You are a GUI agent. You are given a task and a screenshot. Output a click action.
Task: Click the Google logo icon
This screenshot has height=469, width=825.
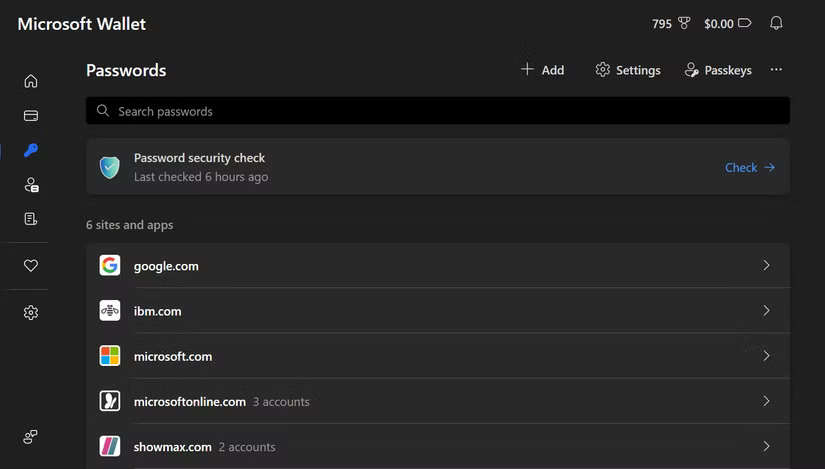click(109, 265)
